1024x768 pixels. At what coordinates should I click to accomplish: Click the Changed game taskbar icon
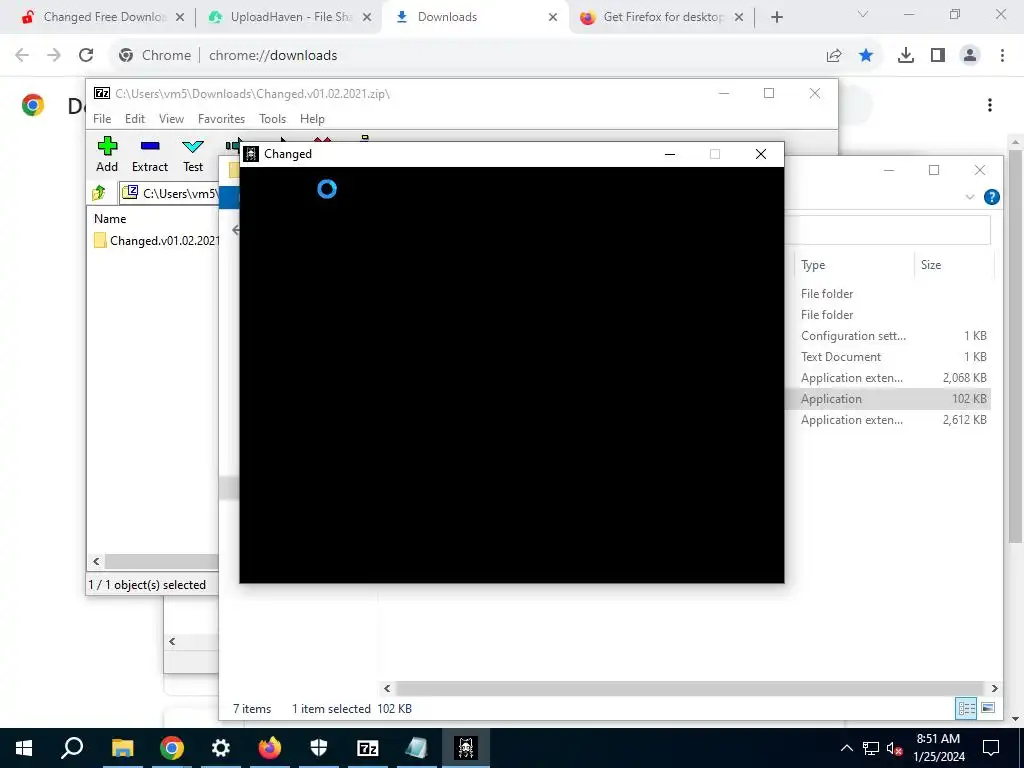click(466, 748)
